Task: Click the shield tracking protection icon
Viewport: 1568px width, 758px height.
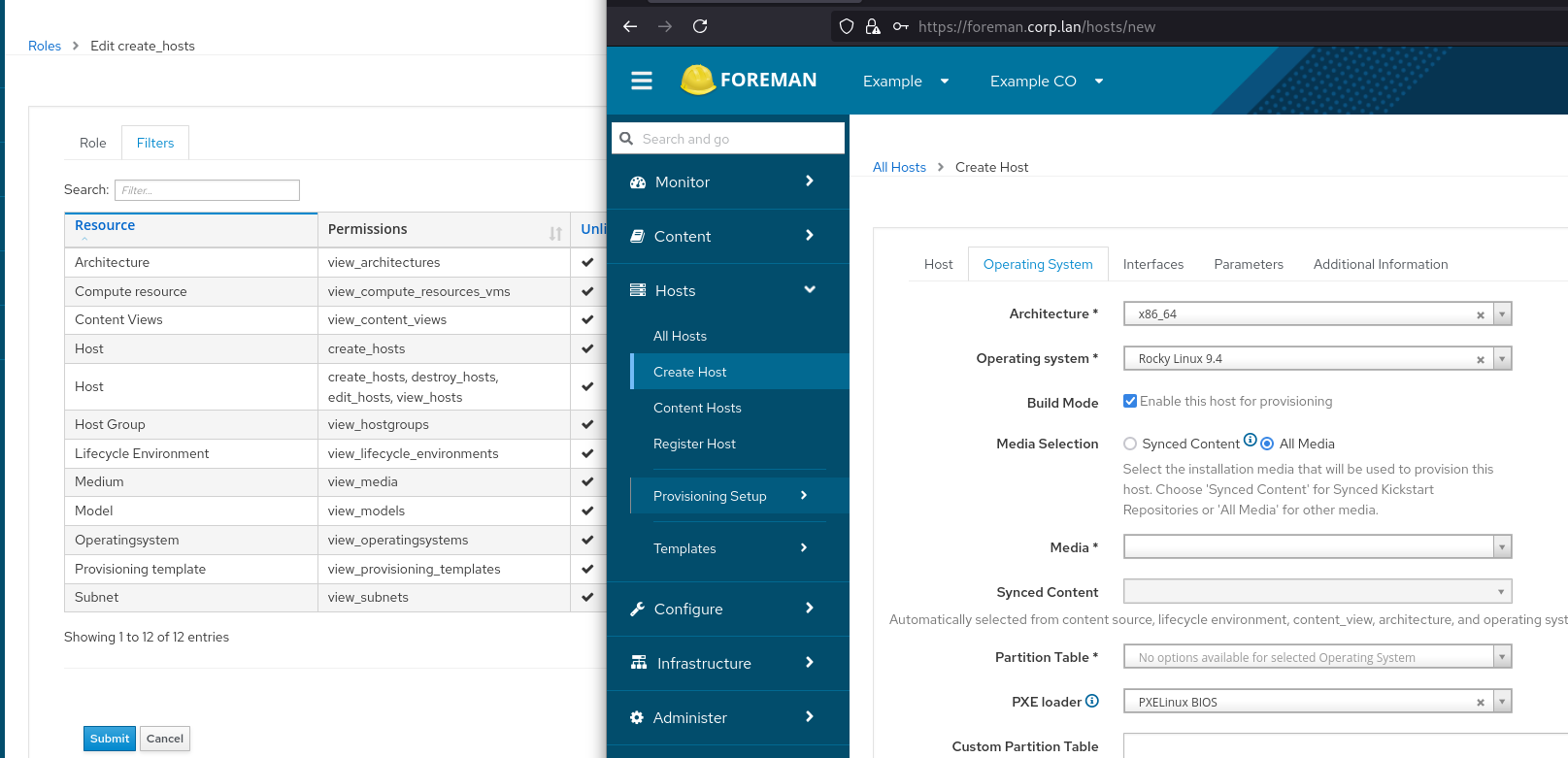Action: coord(847,26)
